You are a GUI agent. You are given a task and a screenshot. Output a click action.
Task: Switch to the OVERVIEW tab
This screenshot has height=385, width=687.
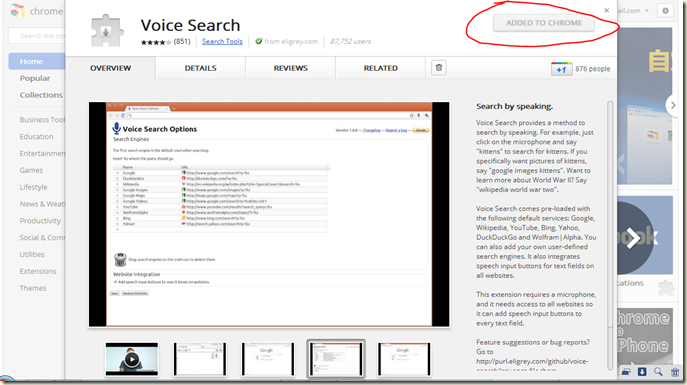110,68
